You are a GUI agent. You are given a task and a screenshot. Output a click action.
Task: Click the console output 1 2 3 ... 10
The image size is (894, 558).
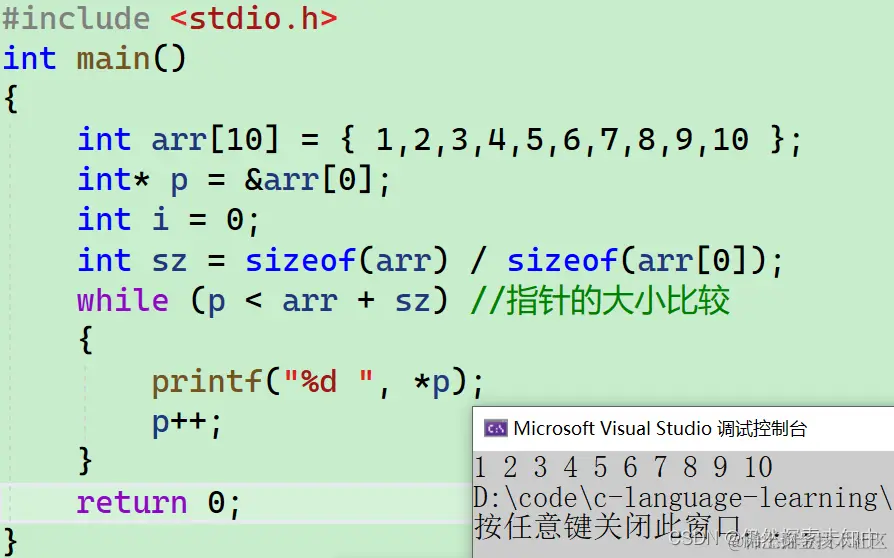(623, 468)
